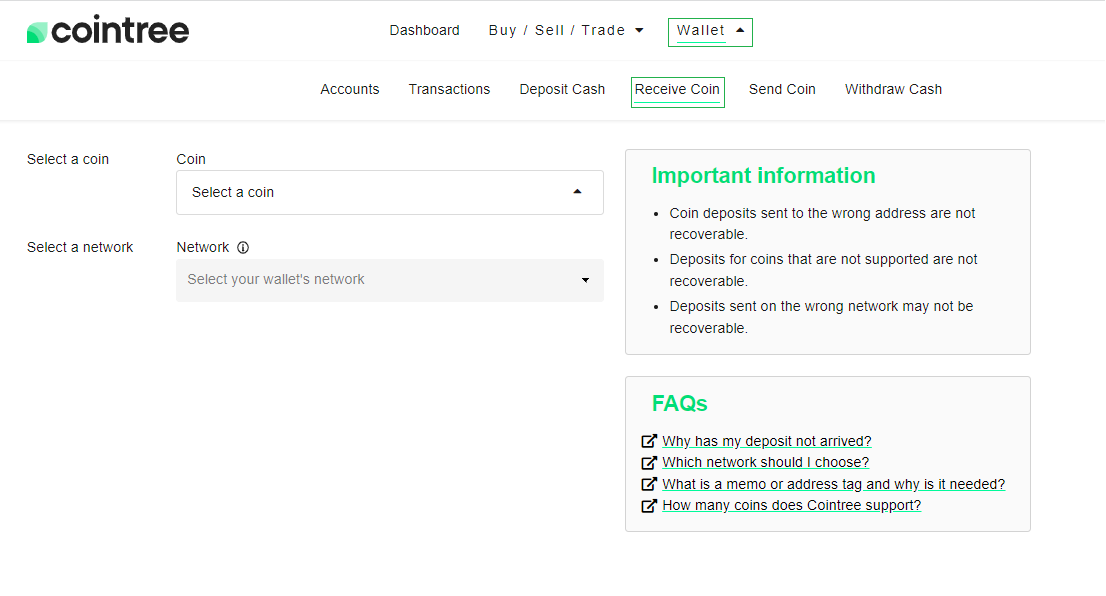The width and height of the screenshot is (1106, 596).
Task: Click the 'FAQs' heading
Action: 679,403
